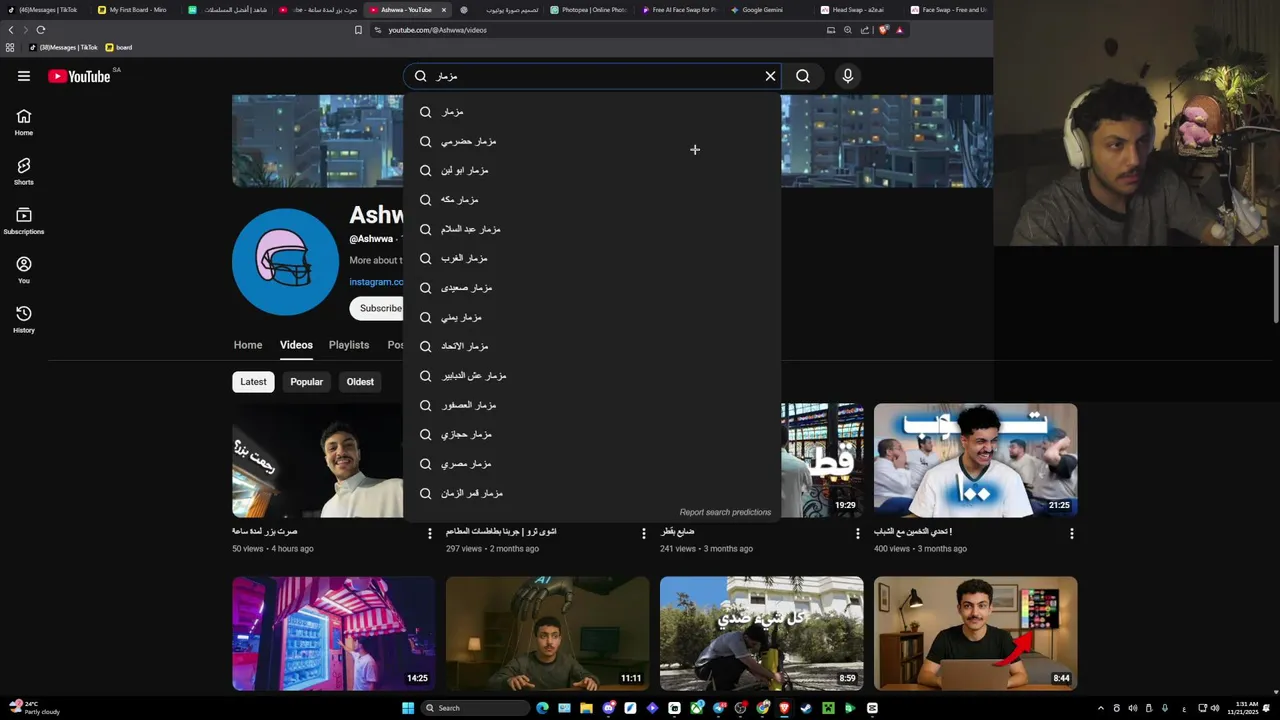Viewport: 1280px width, 720px height.
Task: Select suggestion 'مزمار الاتحاد'
Action: click(592, 346)
